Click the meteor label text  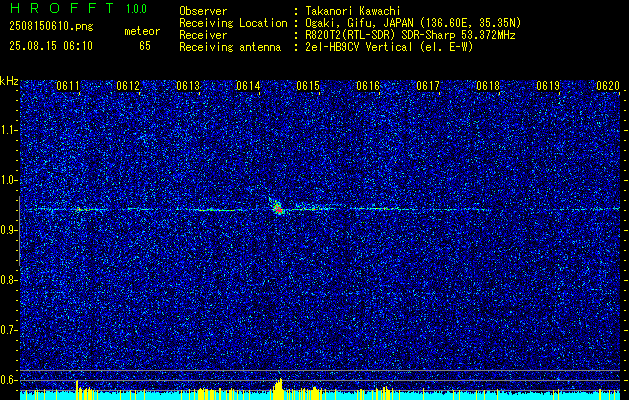tap(142, 31)
